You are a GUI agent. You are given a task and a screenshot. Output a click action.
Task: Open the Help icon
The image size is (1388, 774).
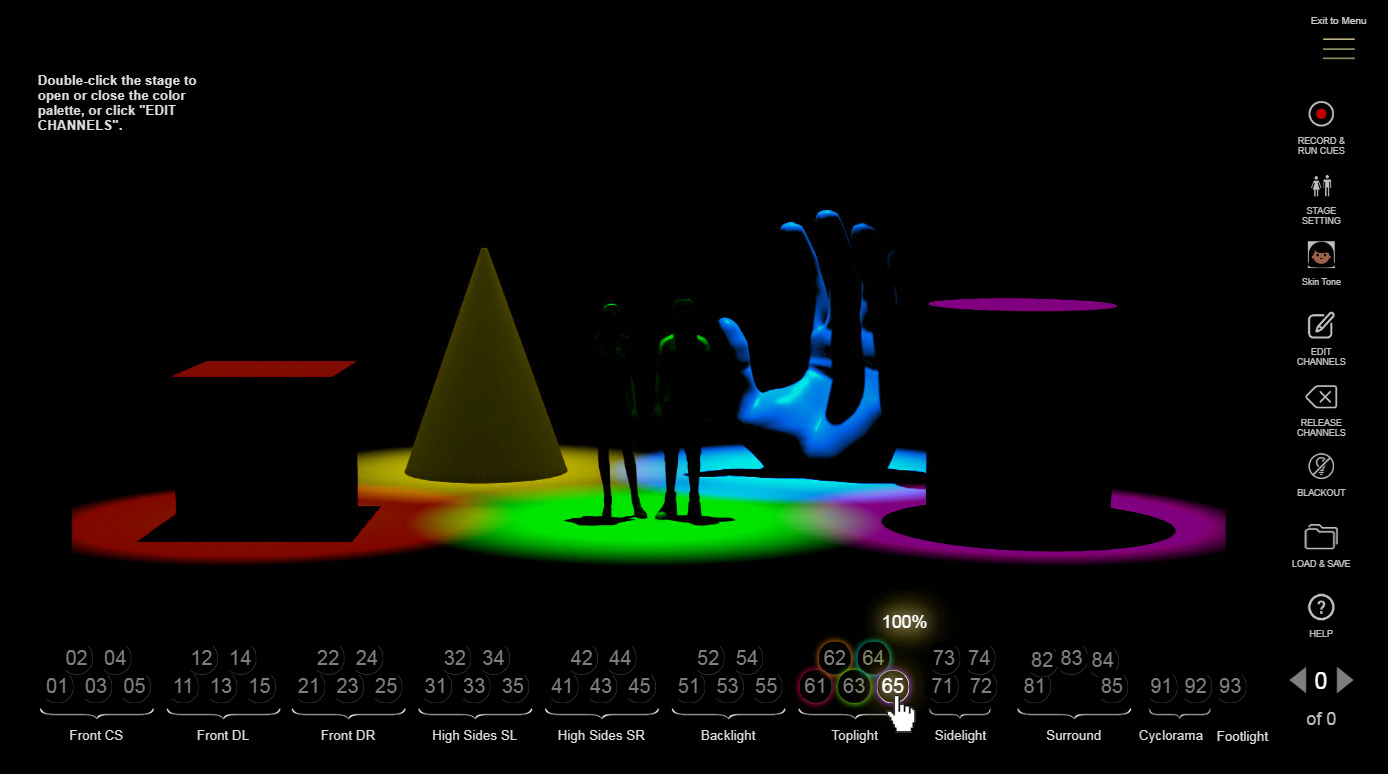[1320, 607]
